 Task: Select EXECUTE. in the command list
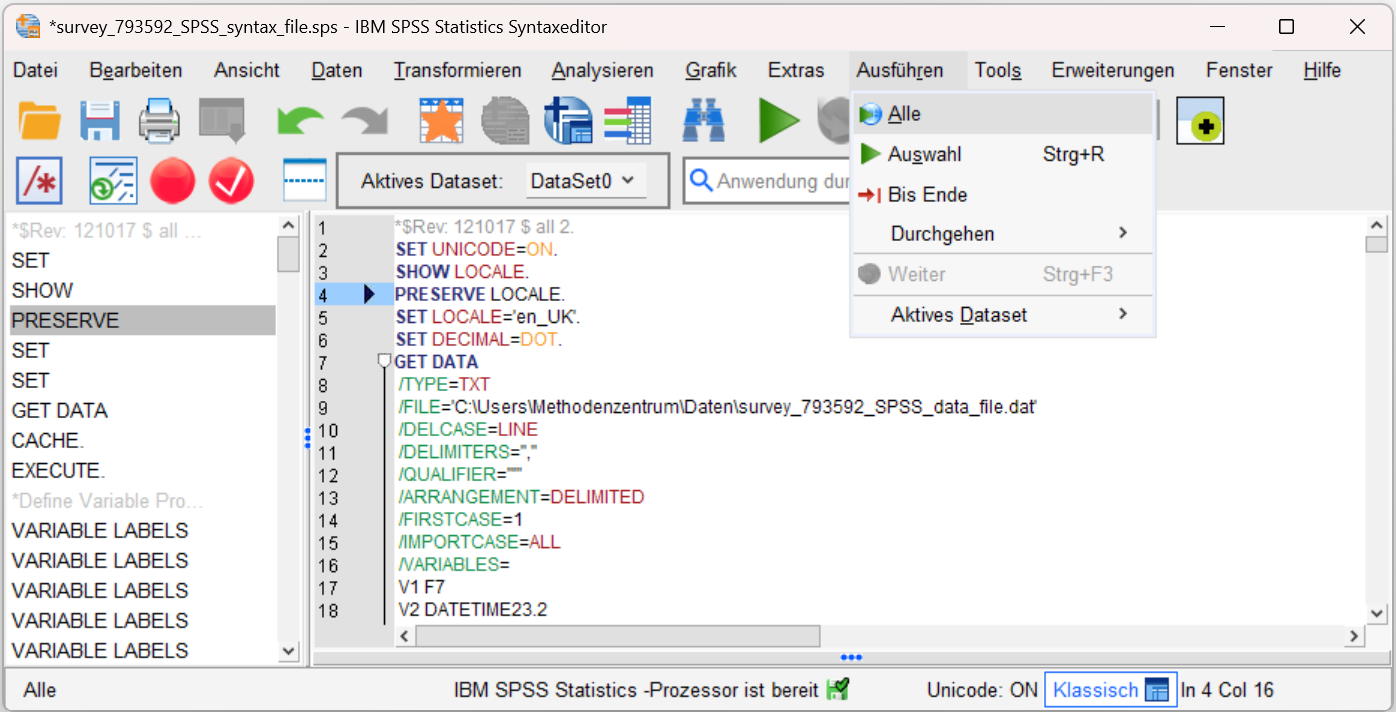(x=58, y=471)
